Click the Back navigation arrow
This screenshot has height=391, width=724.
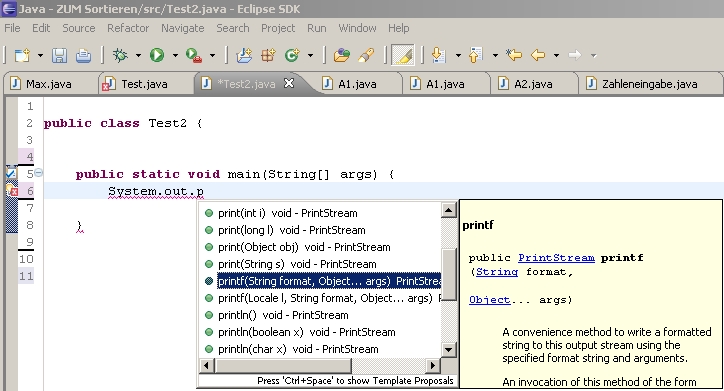[538, 55]
